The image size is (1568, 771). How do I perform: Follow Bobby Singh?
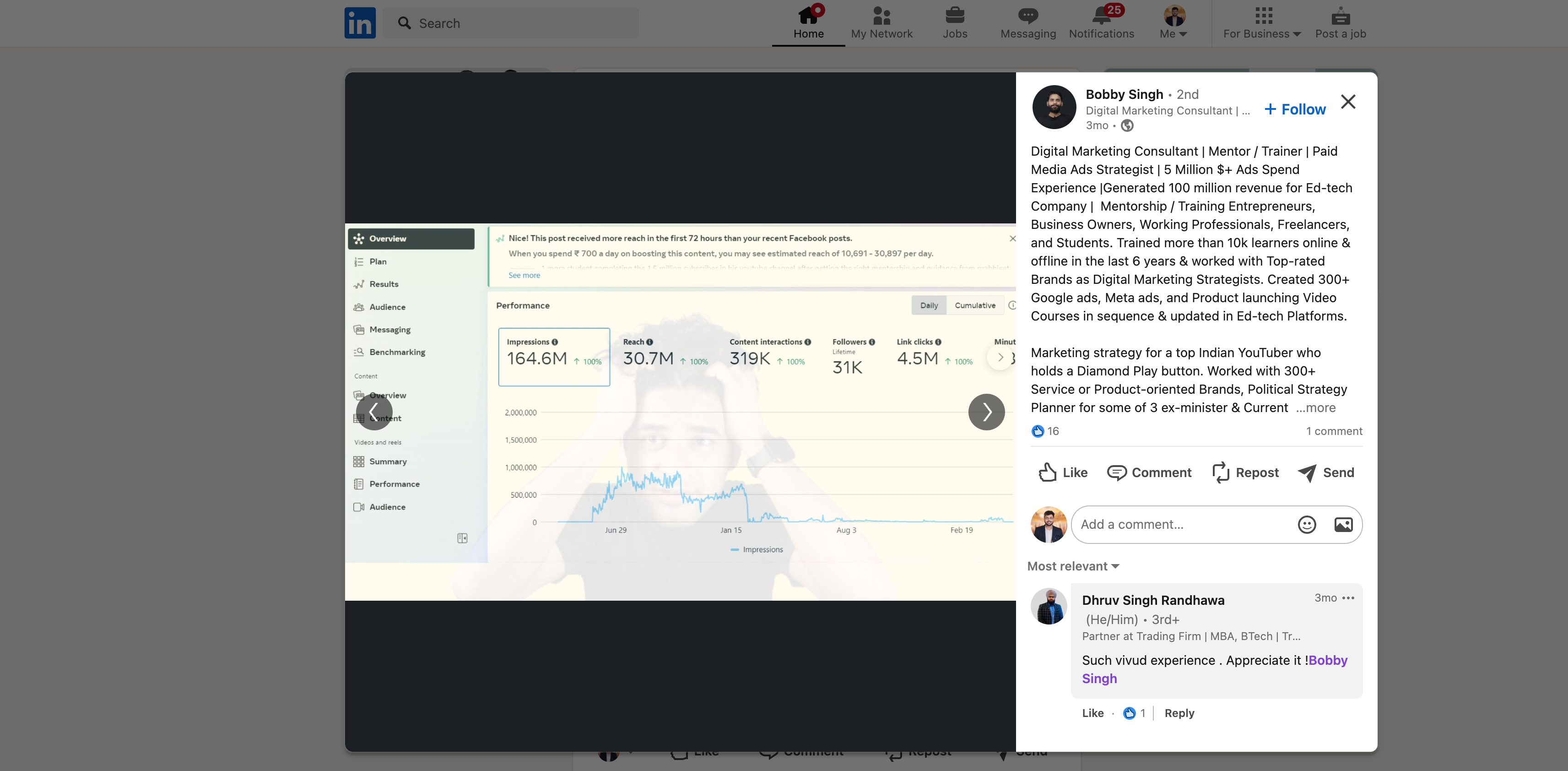point(1295,109)
